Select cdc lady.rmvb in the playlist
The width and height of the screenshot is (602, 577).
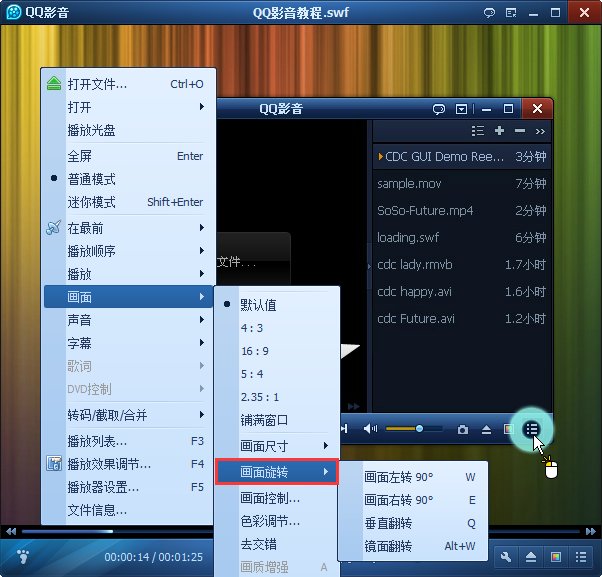coord(462,265)
